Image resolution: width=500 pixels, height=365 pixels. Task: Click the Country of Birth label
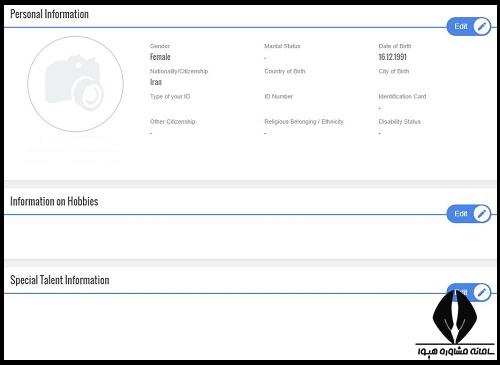tap(285, 71)
